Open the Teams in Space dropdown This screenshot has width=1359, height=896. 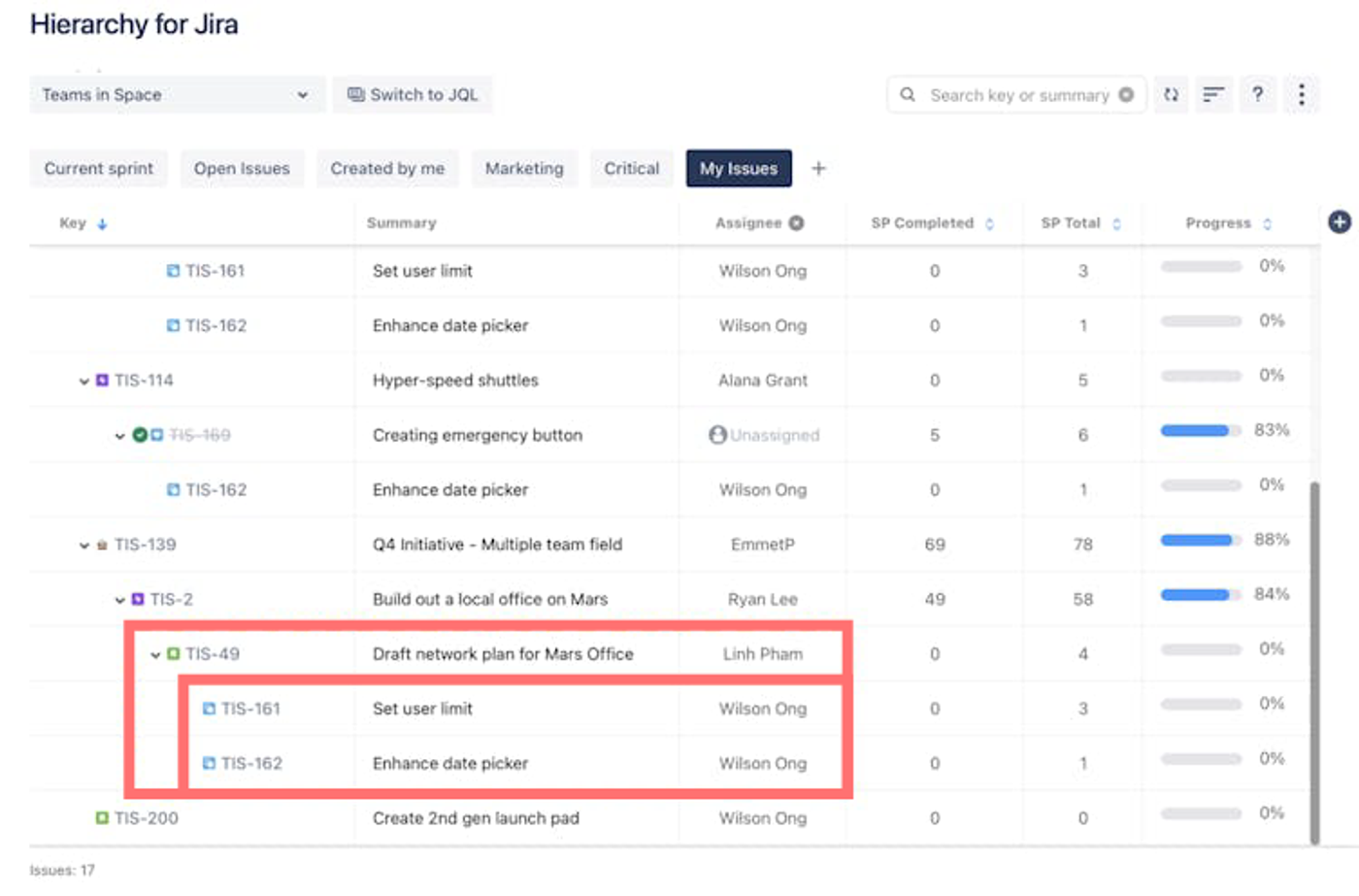(177, 94)
